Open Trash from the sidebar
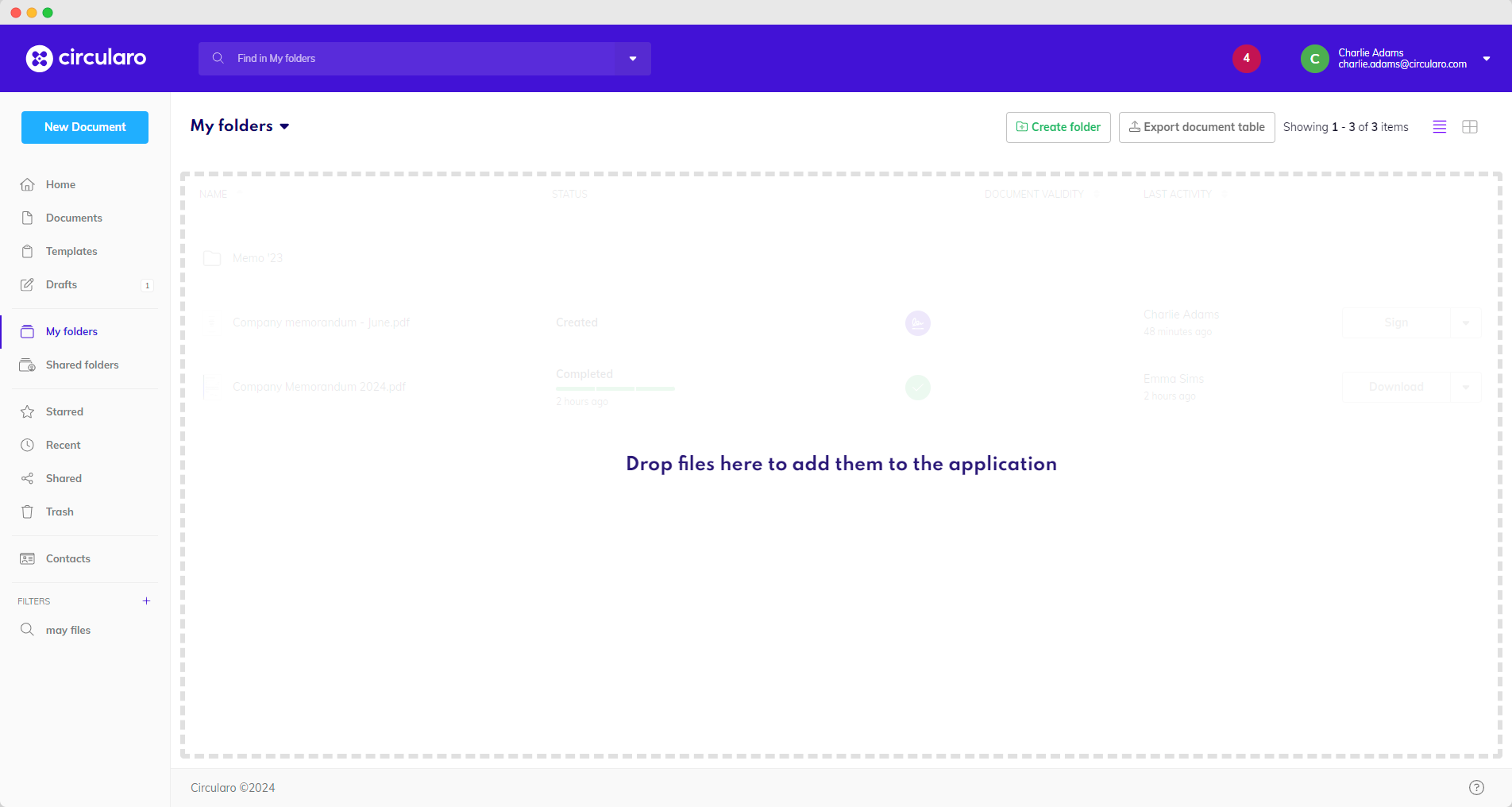This screenshot has width=1512, height=807. click(x=60, y=512)
